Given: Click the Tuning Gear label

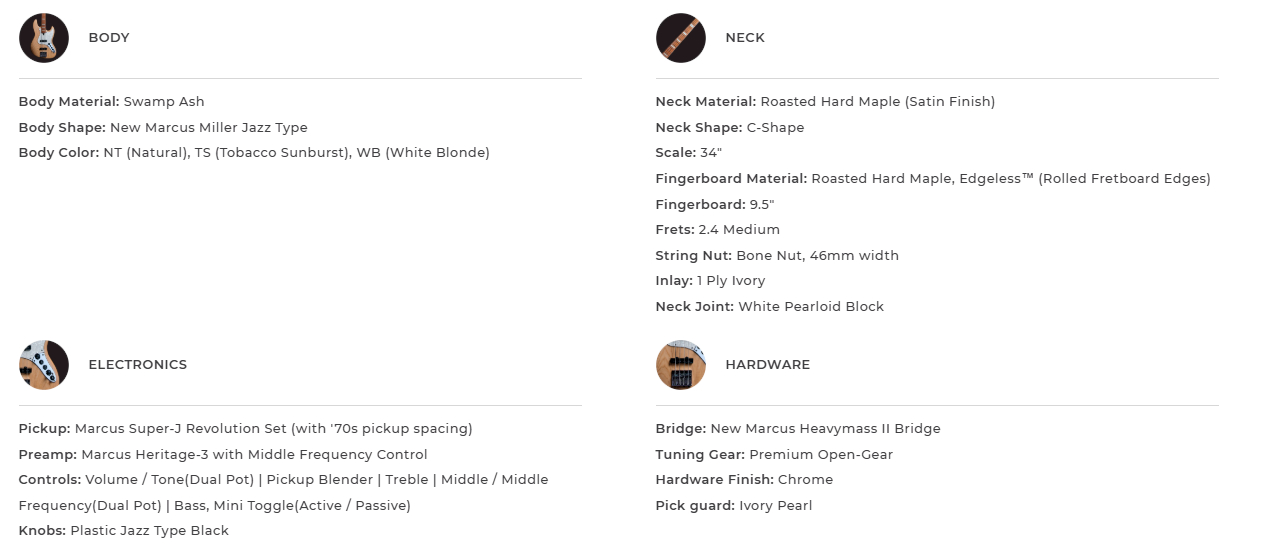Looking at the screenshot, I should (700, 455).
